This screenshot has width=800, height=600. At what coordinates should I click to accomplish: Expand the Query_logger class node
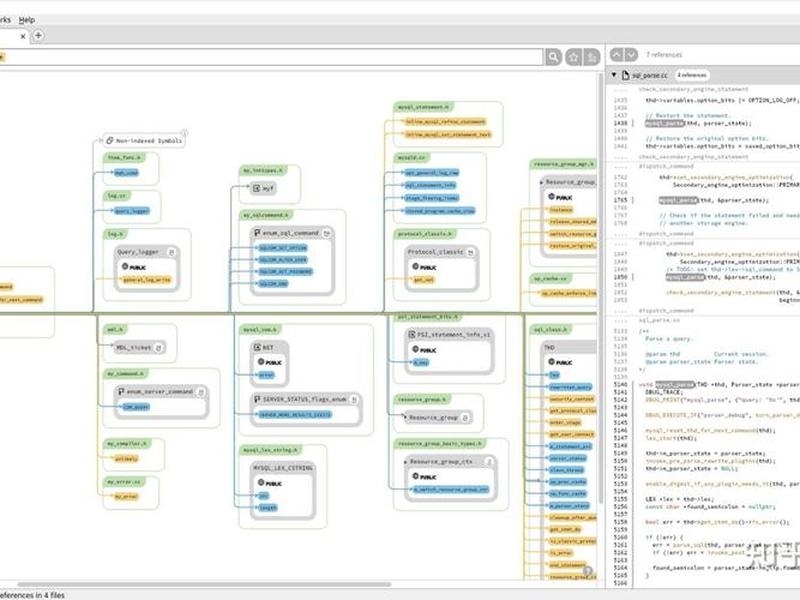tap(171, 252)
